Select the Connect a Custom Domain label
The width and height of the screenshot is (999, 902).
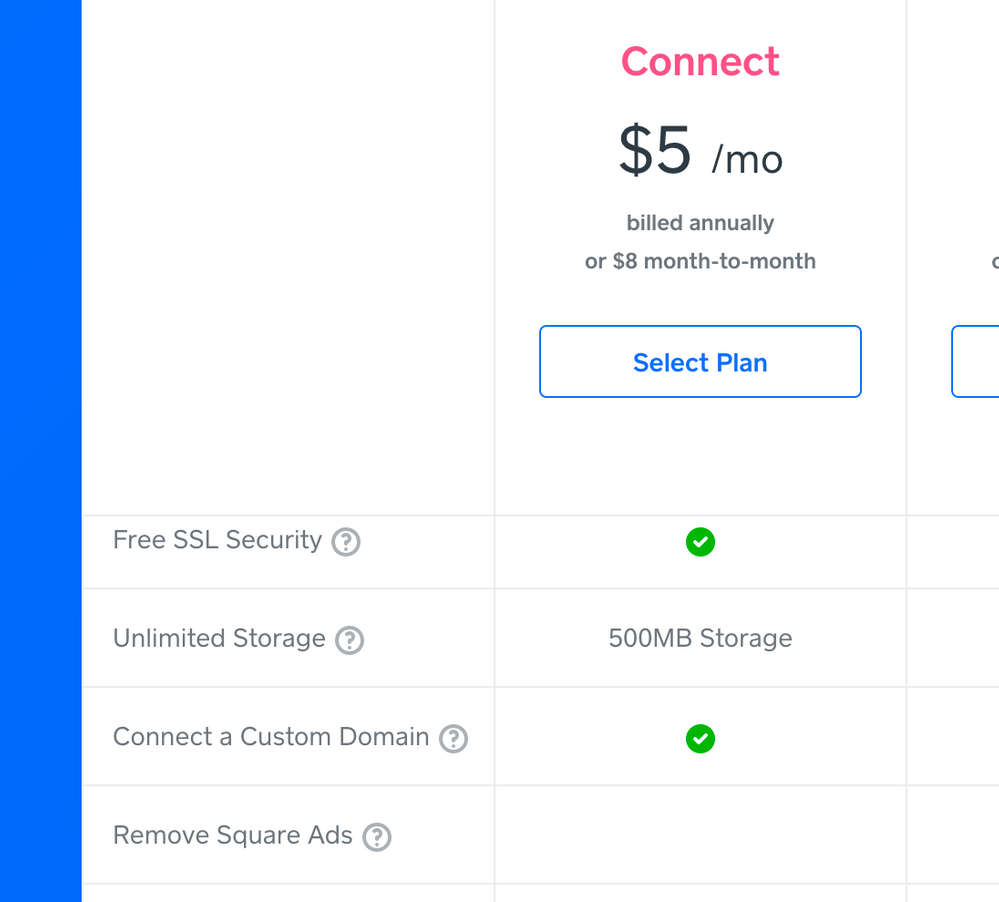pos(271,737)
